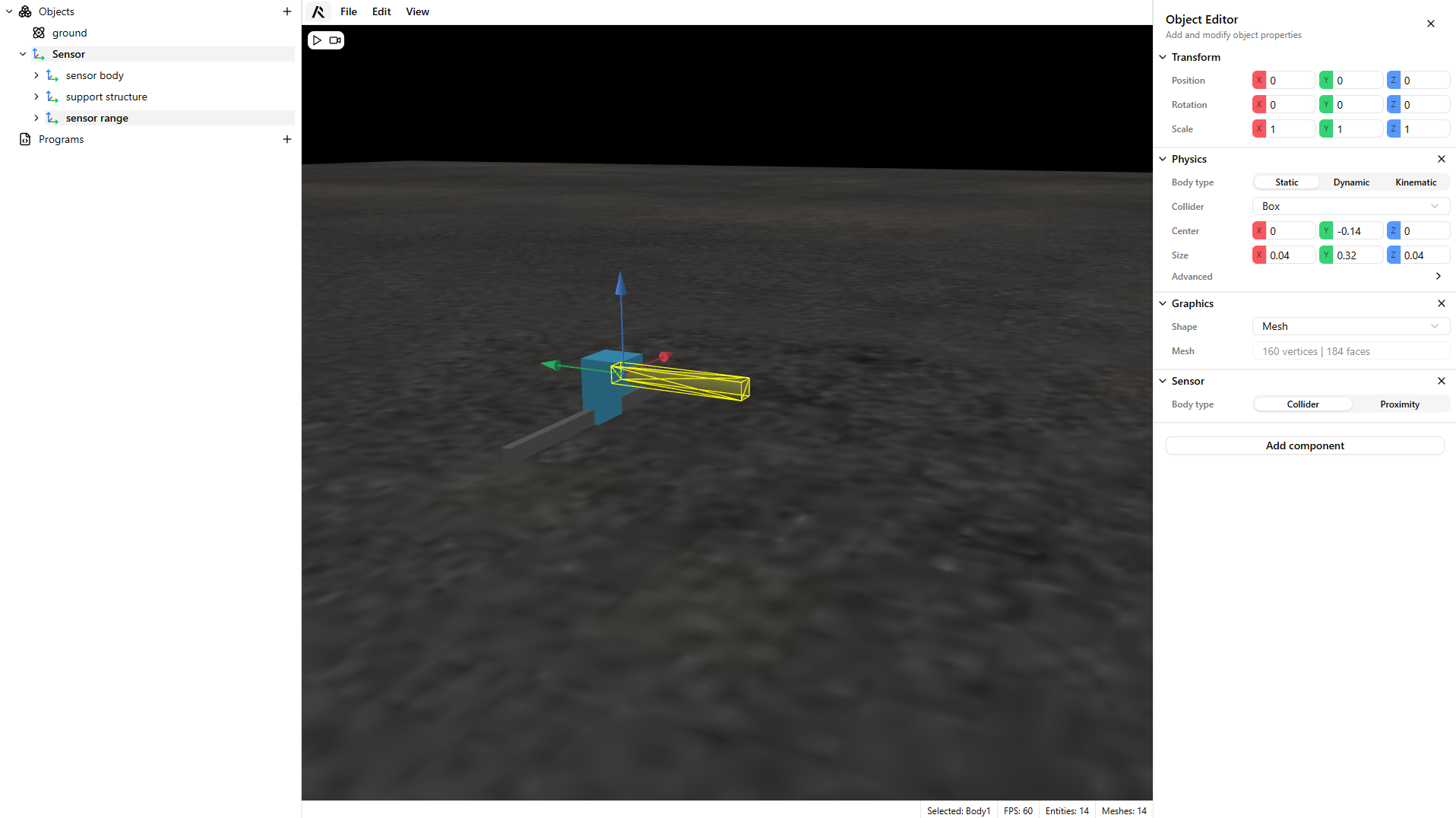Screen dimensions: 1456x818
Task: Open the View menu
Action: click(x=417, y=11)
